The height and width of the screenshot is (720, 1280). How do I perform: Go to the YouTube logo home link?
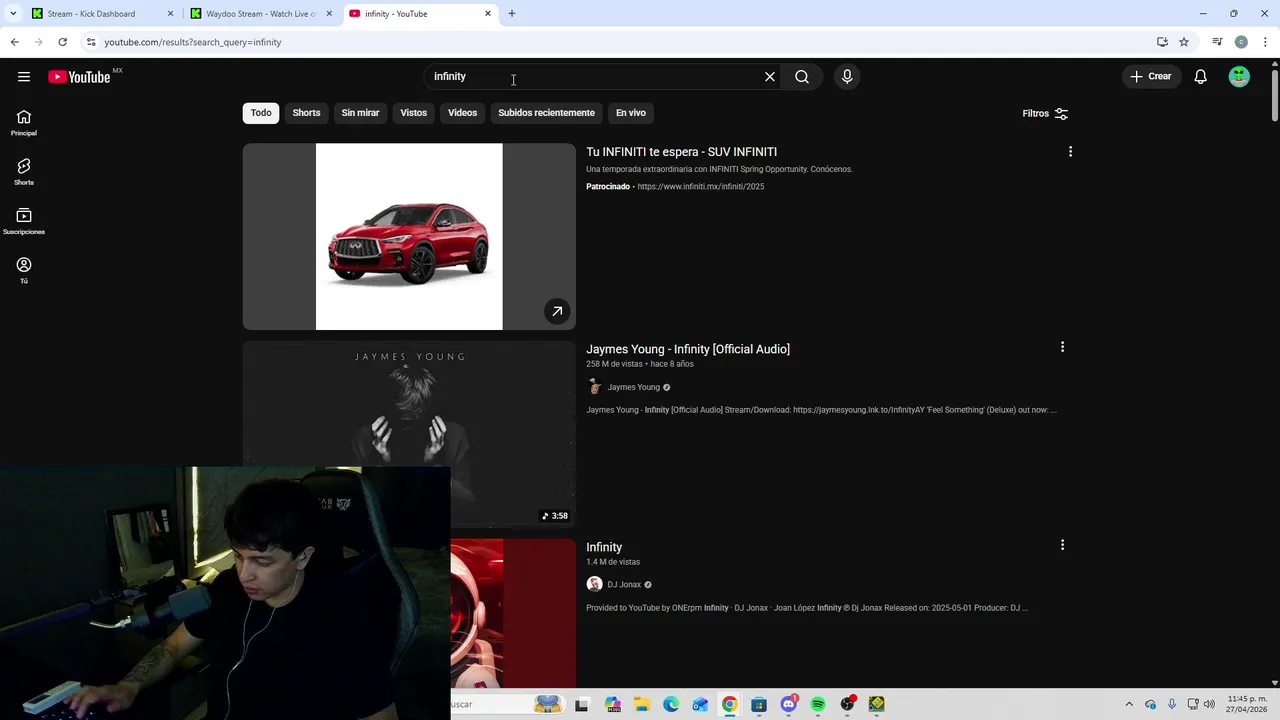pos(79,77)
